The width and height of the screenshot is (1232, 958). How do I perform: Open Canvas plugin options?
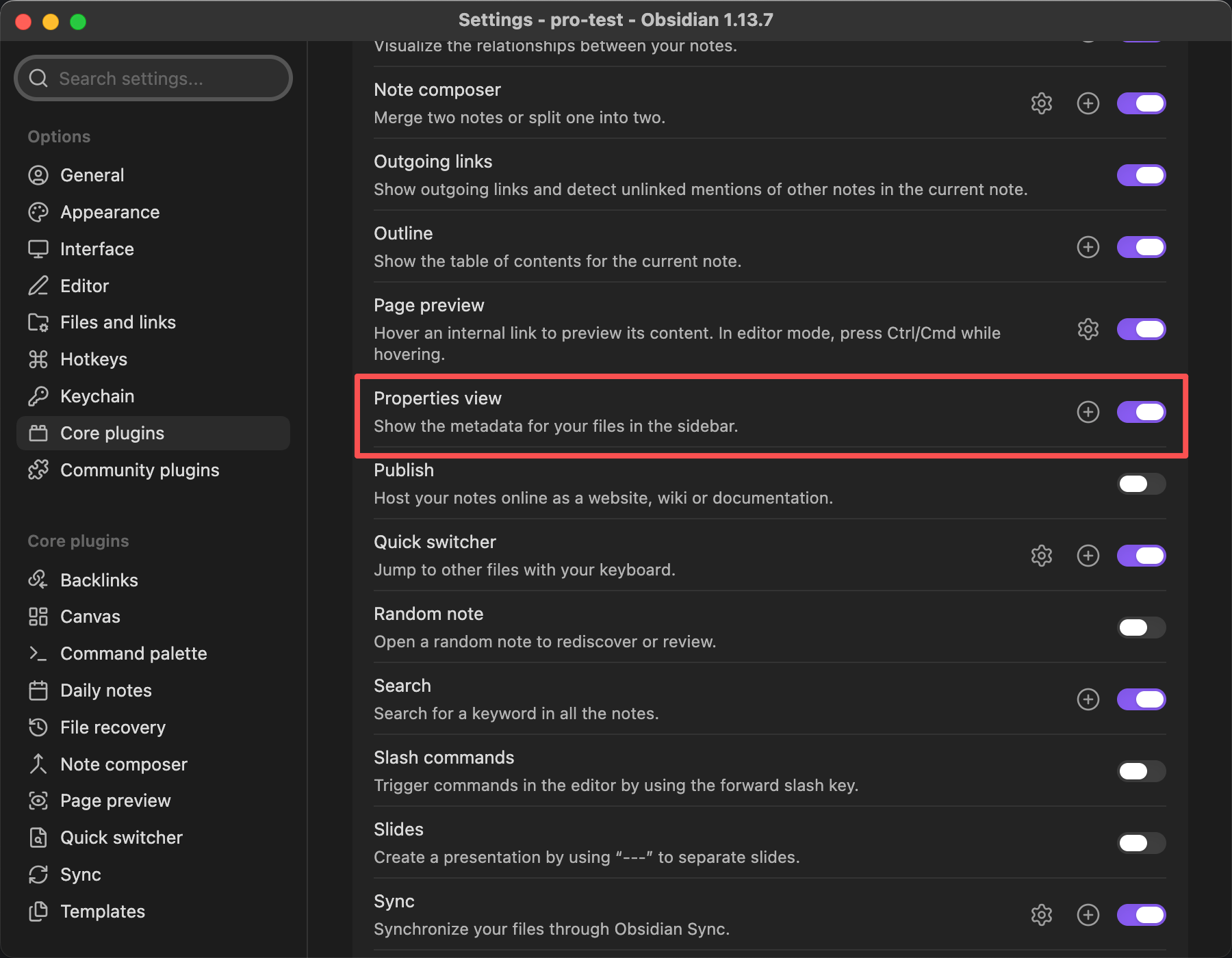[153, 617]
